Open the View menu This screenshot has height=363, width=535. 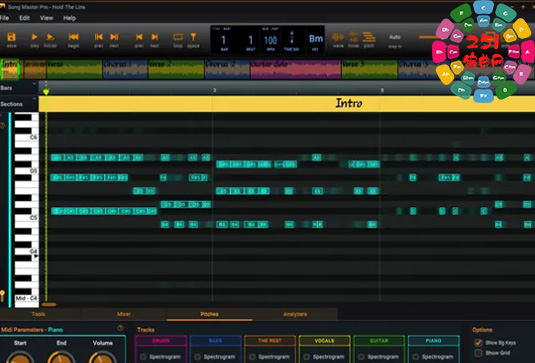[46, 18]
